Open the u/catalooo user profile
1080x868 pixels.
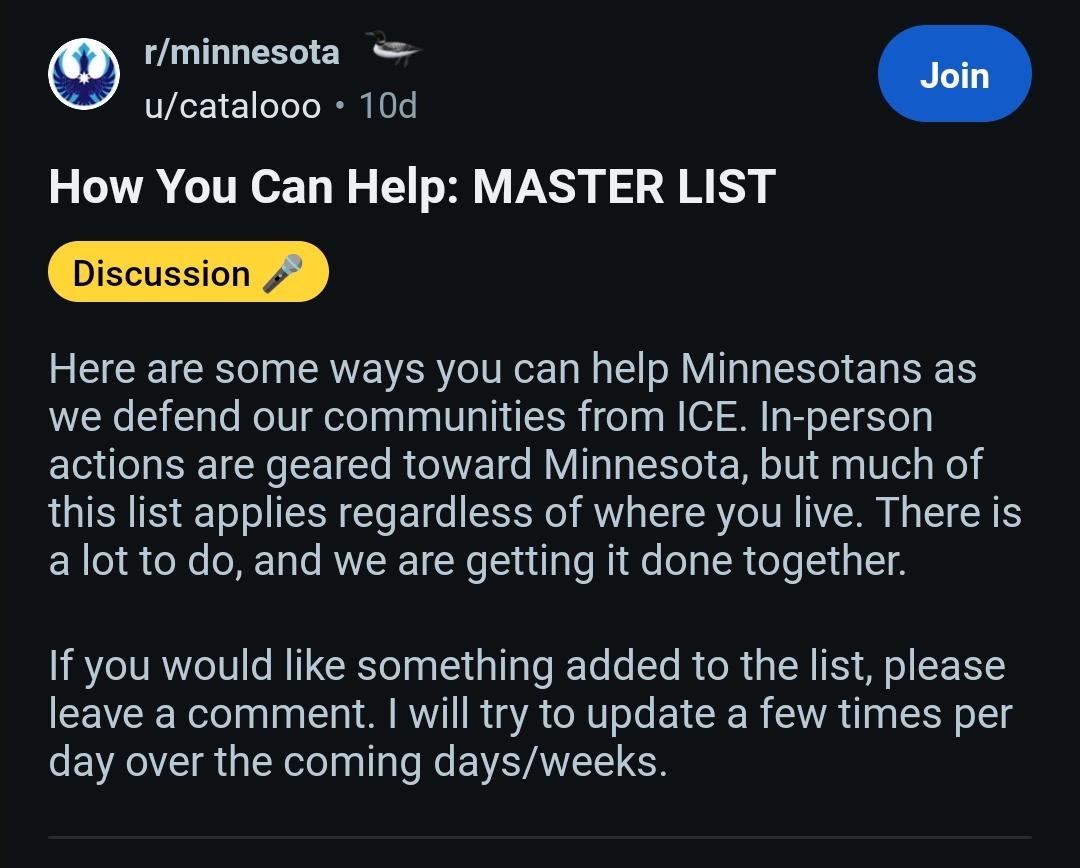[x=233, y=104]
